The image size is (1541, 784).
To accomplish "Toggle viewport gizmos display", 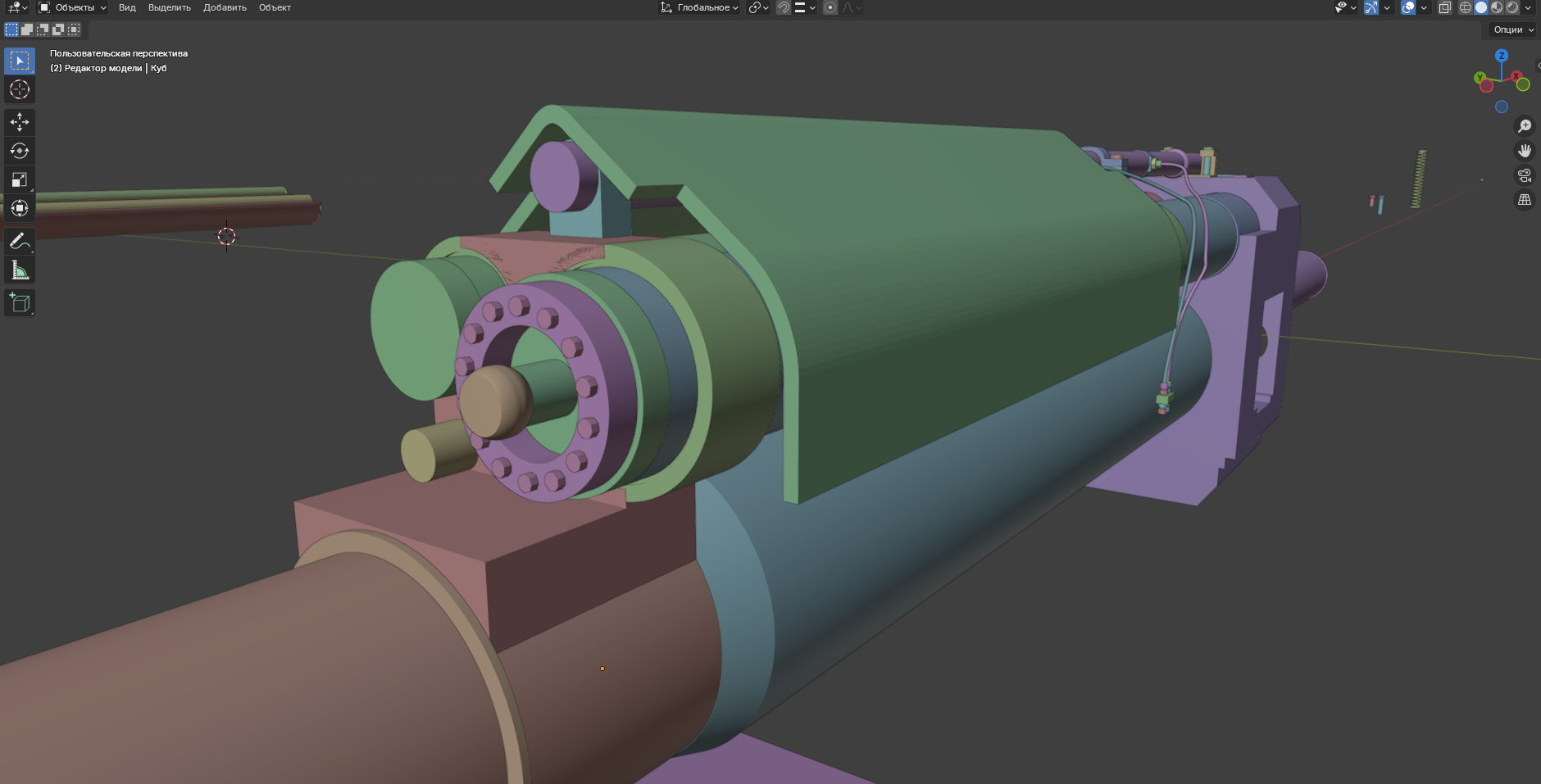I will 1371,7.
